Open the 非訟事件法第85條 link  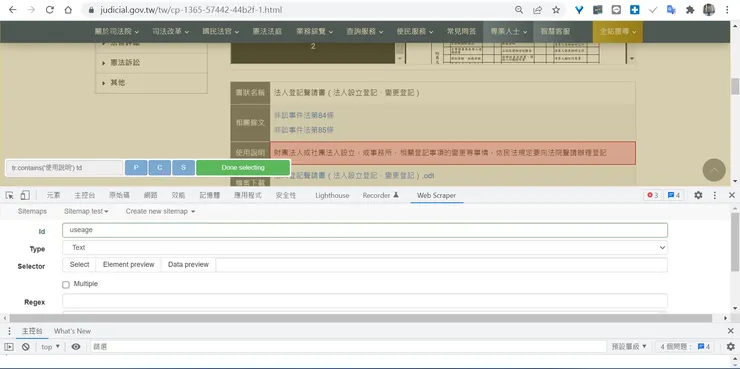(x=304, y=130)
